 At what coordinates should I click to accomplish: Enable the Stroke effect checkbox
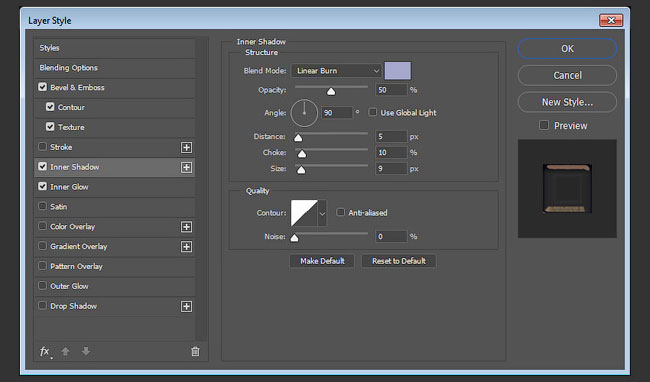[42, 147]
